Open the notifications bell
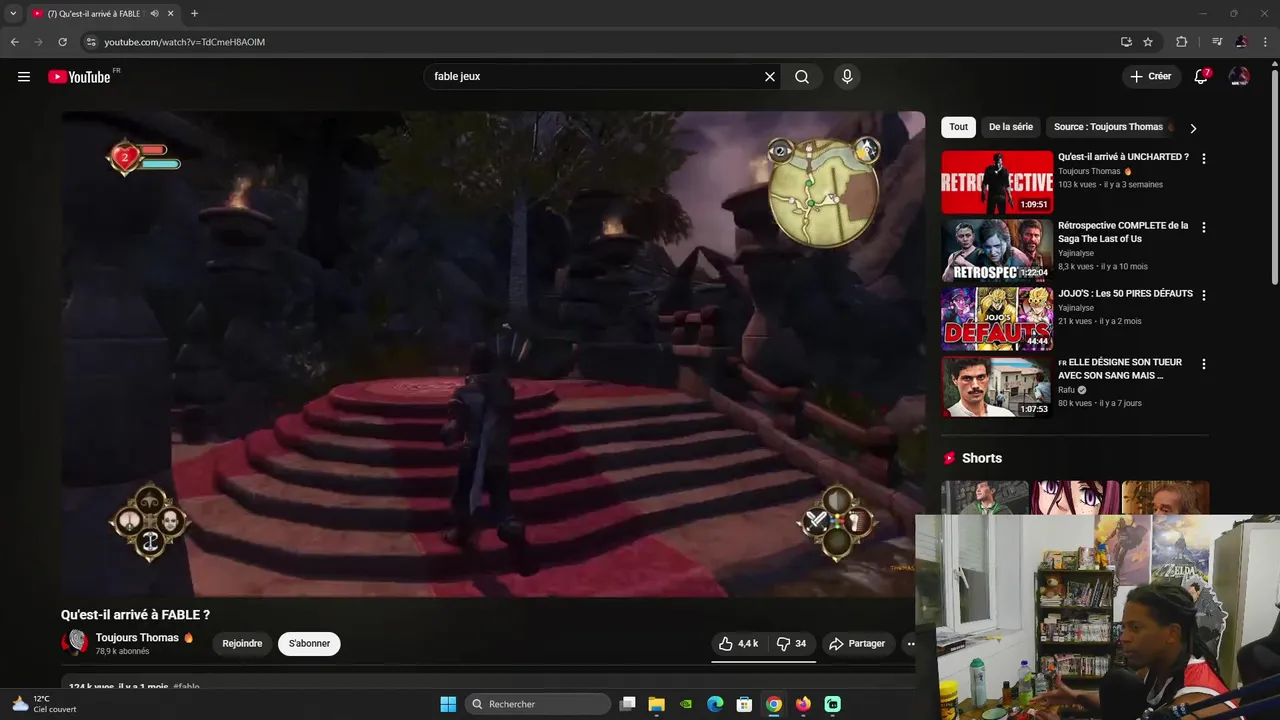Viewport: 1280px width, 720px height. (x=1202, y=77)
